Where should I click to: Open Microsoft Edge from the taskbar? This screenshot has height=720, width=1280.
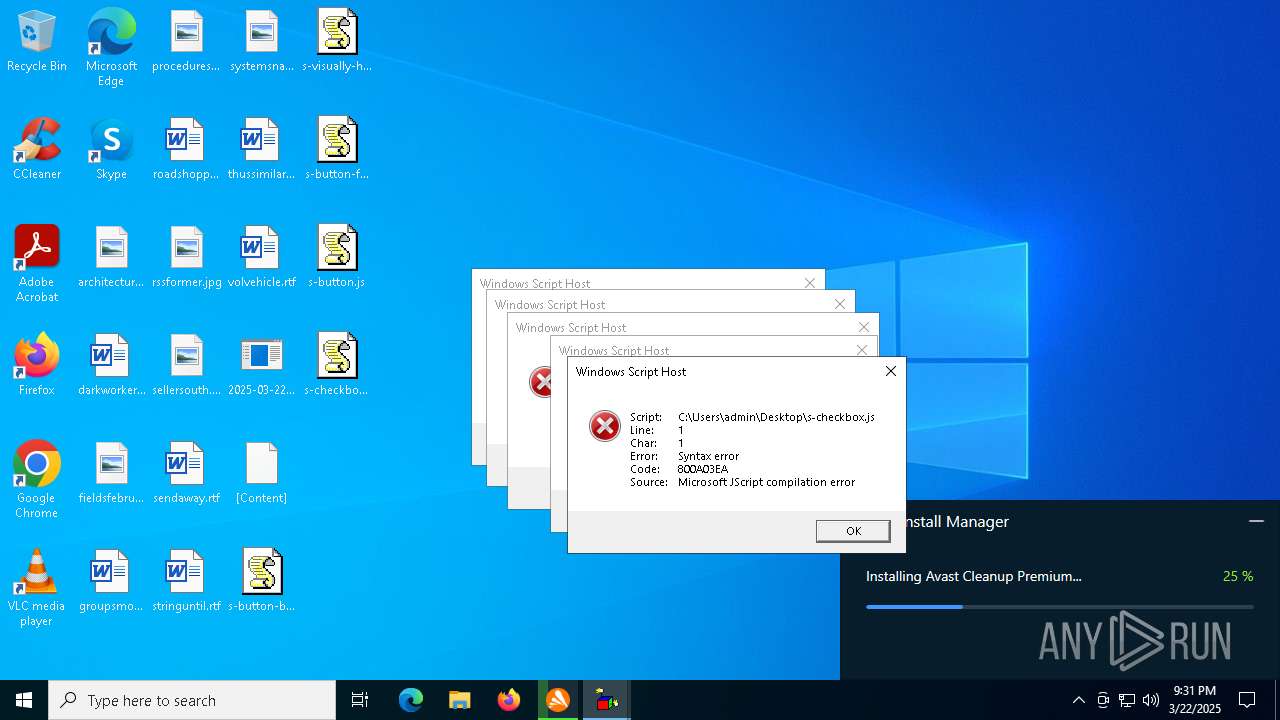[411, 700]
